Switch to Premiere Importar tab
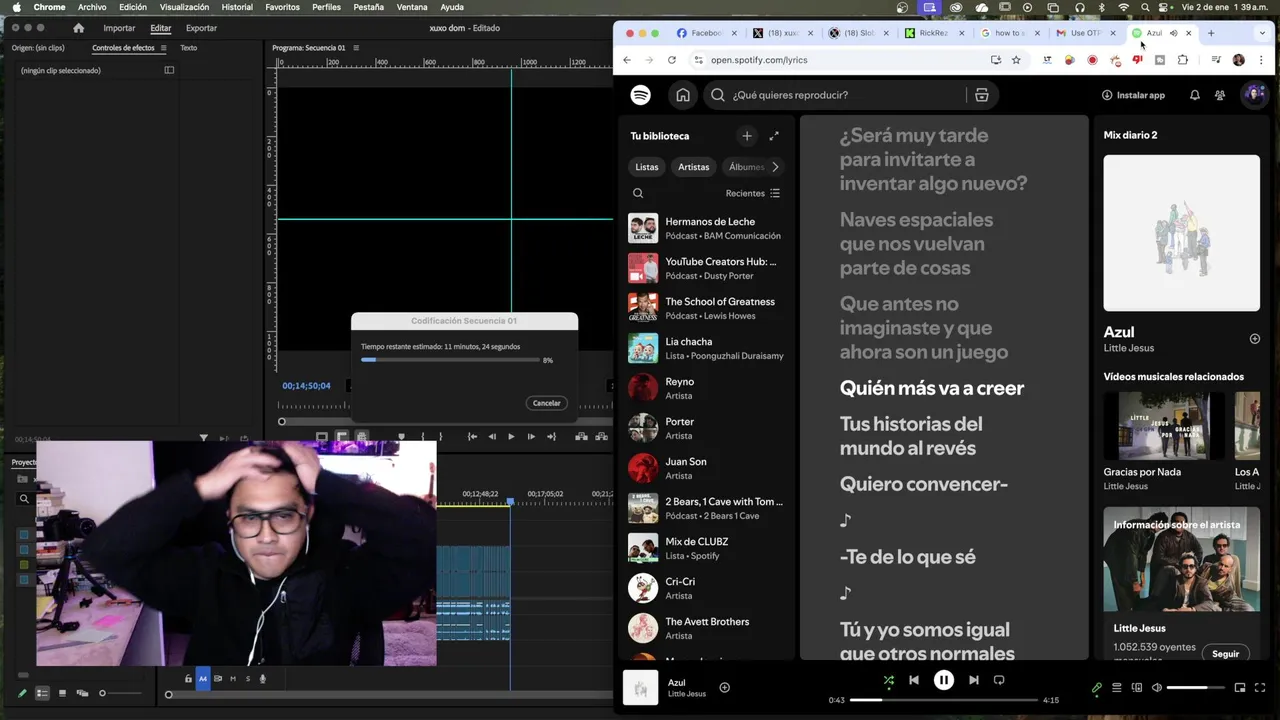Viewport: 1280px width, 720px height. 119,28
